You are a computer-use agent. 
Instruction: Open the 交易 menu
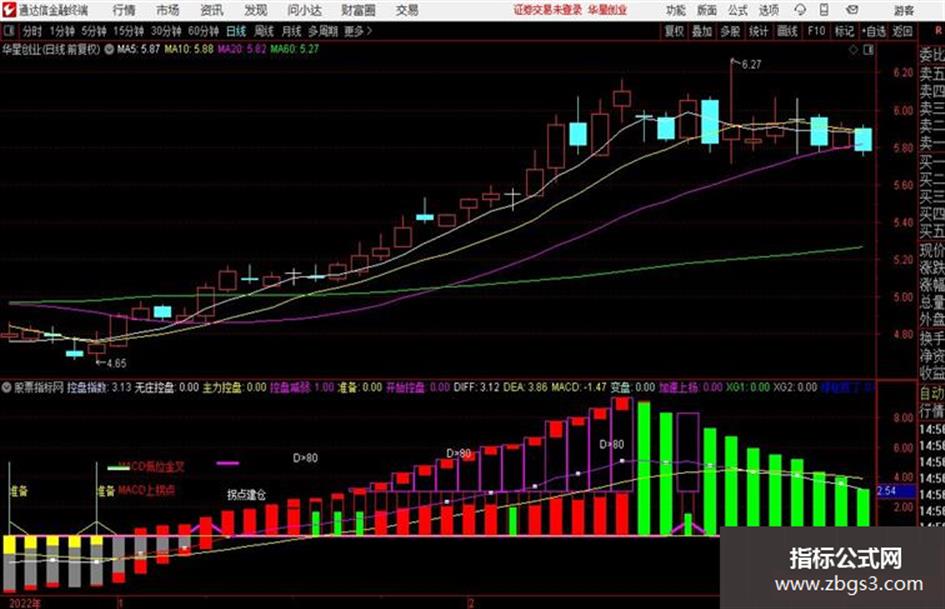click(407, 10)
